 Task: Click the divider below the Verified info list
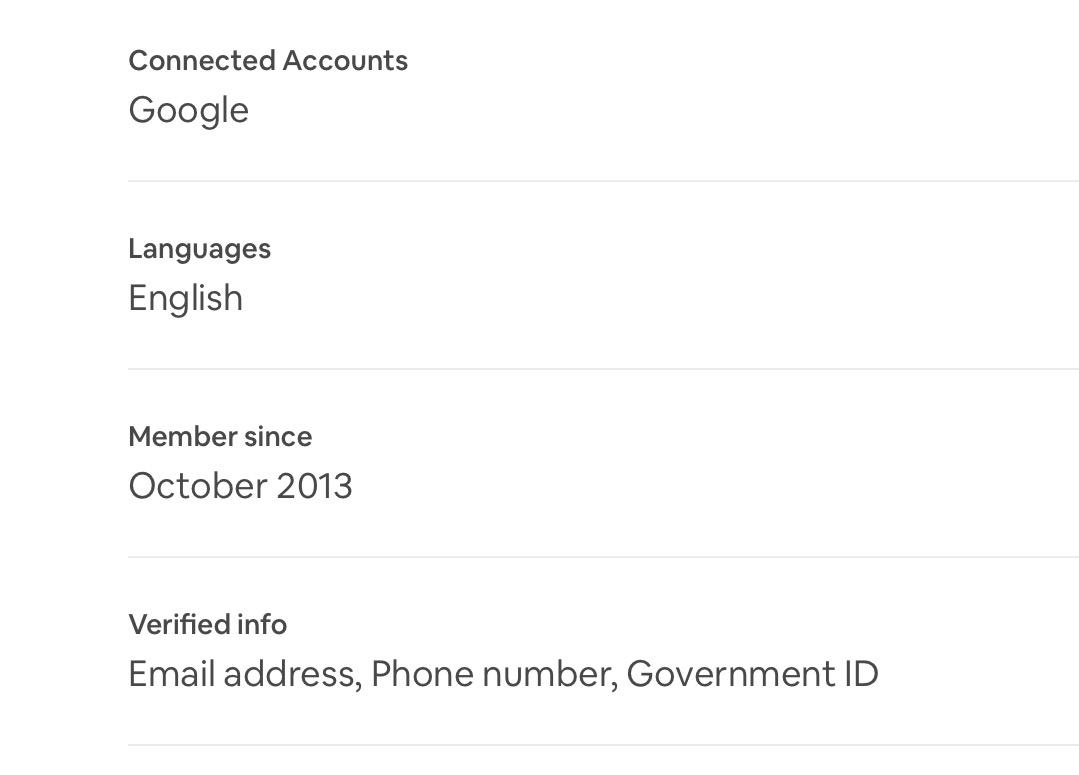coord(603,745)
